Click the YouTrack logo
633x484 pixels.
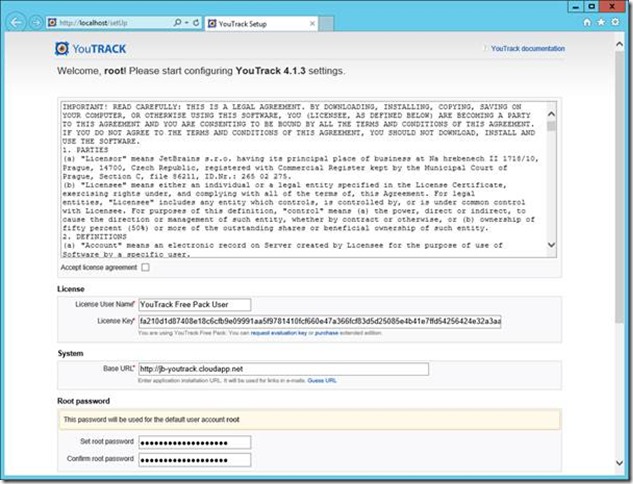pos(90,49)
